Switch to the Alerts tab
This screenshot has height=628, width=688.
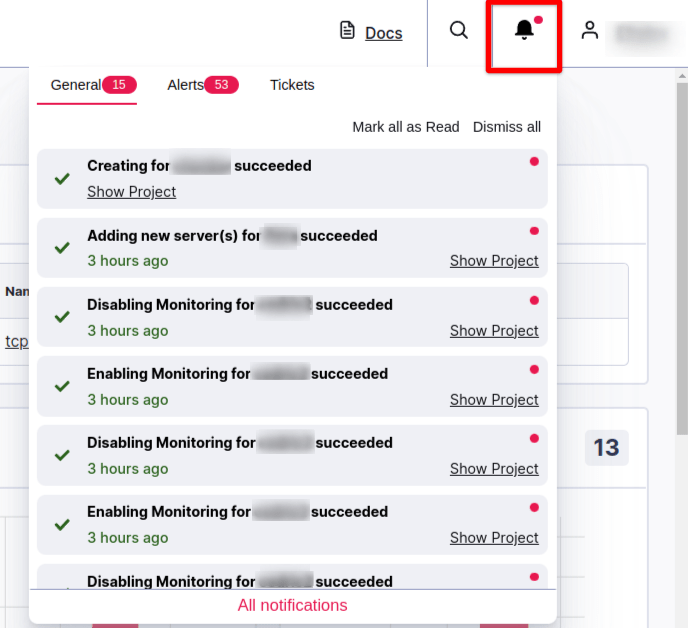pyautogui.click(x=185, y=85)
